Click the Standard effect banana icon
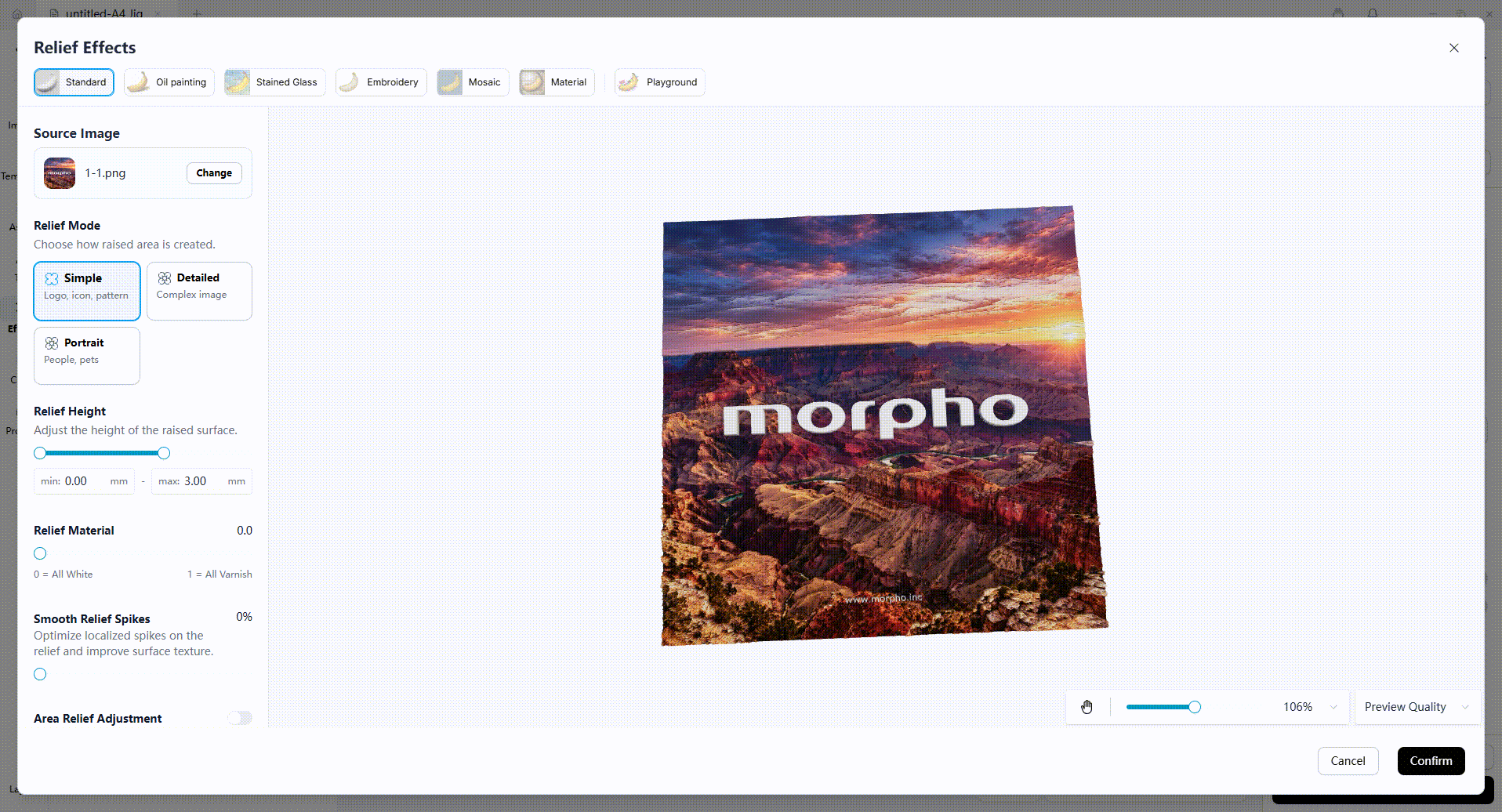1502x812 pixels. 48,82
